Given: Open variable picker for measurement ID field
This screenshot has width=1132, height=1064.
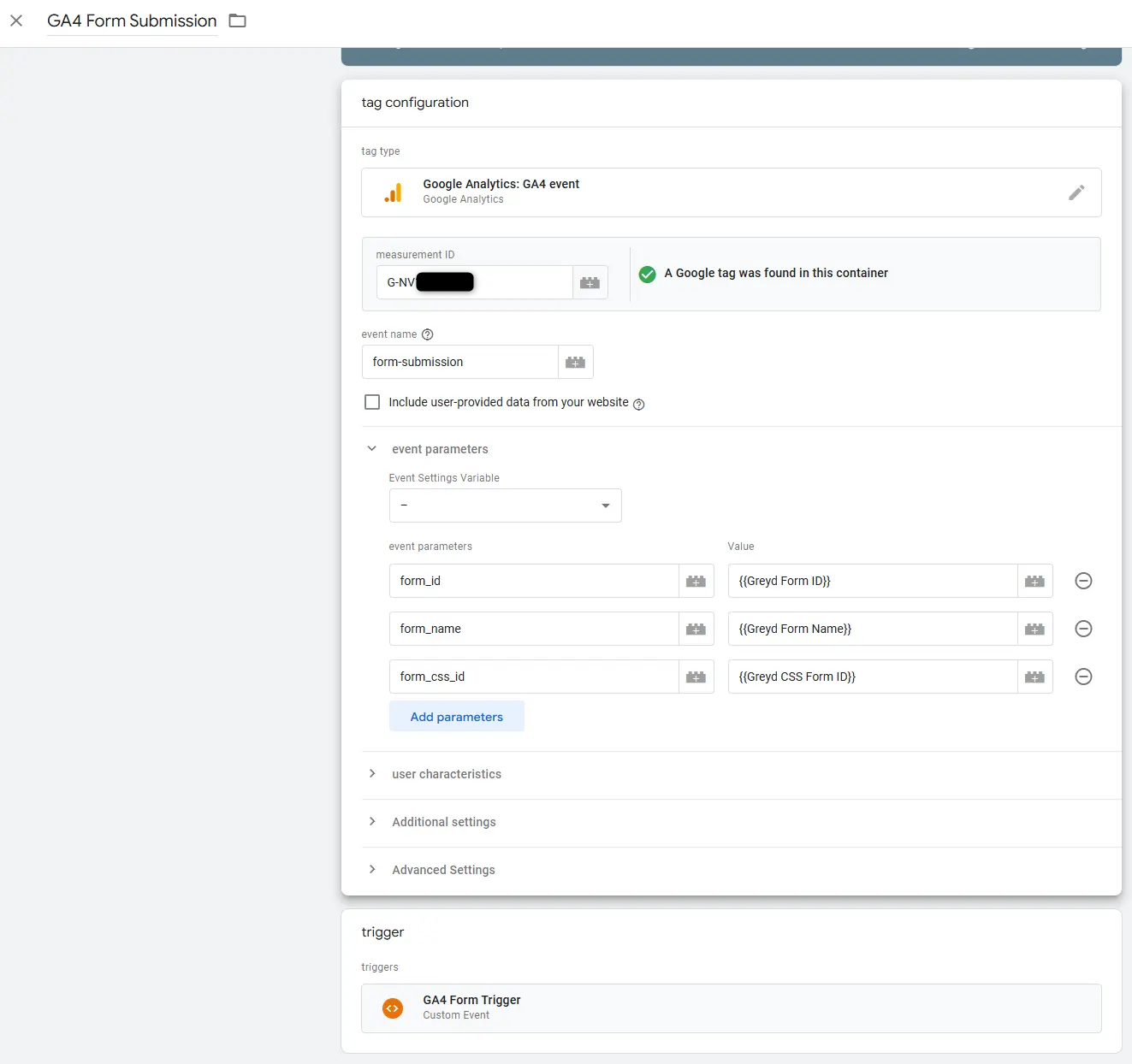Looking at the screenshot, I should tap(590, 282).
